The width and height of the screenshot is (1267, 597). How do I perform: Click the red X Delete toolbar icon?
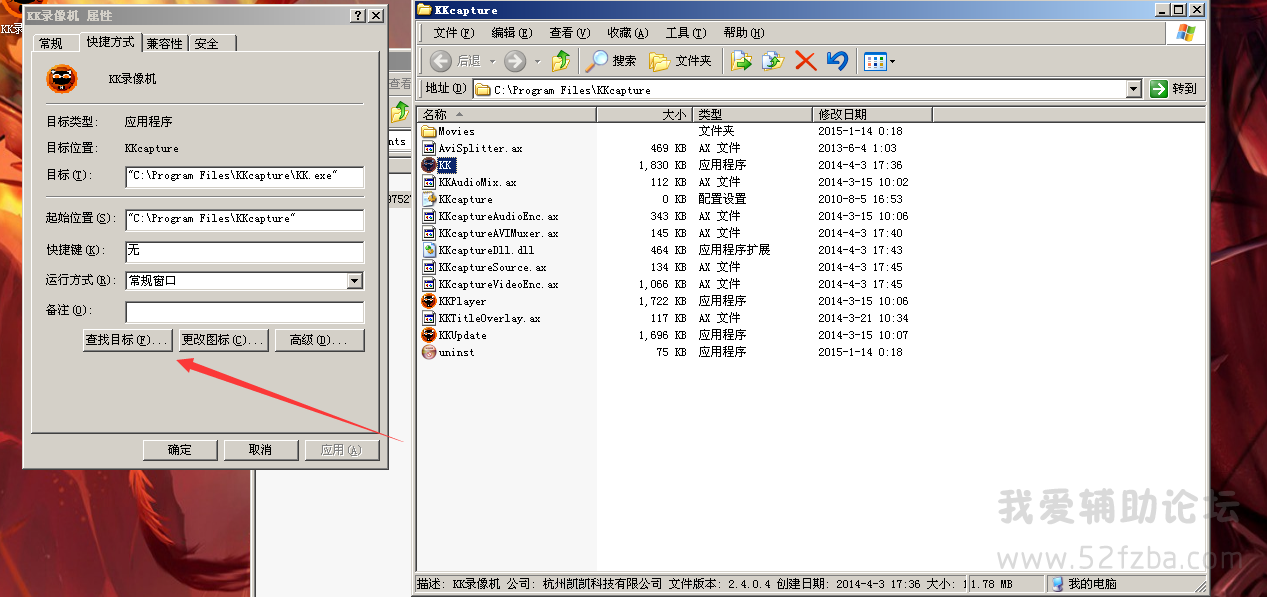click(x=805, y=61)
